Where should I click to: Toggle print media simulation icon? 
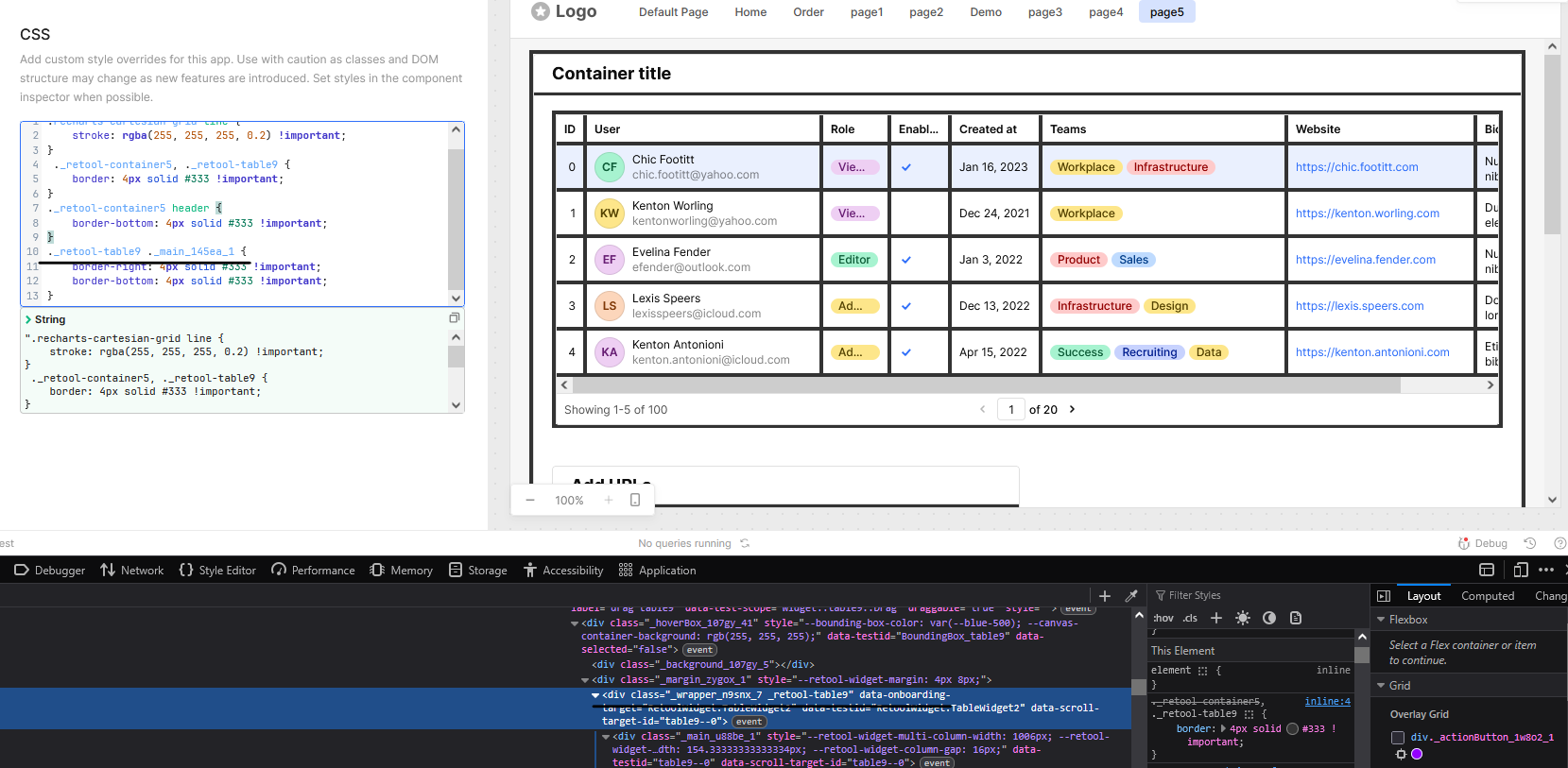pyautogui.click(x=1296, y=618)
